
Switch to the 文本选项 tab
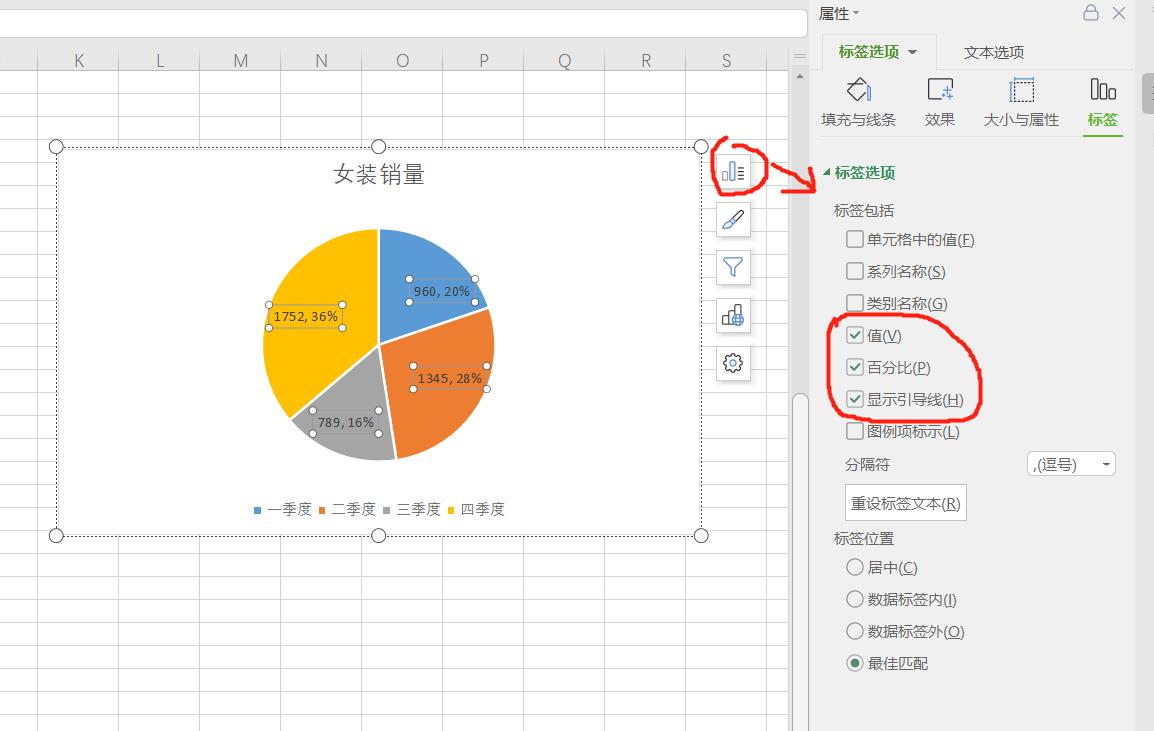click(x=994, y=52)
